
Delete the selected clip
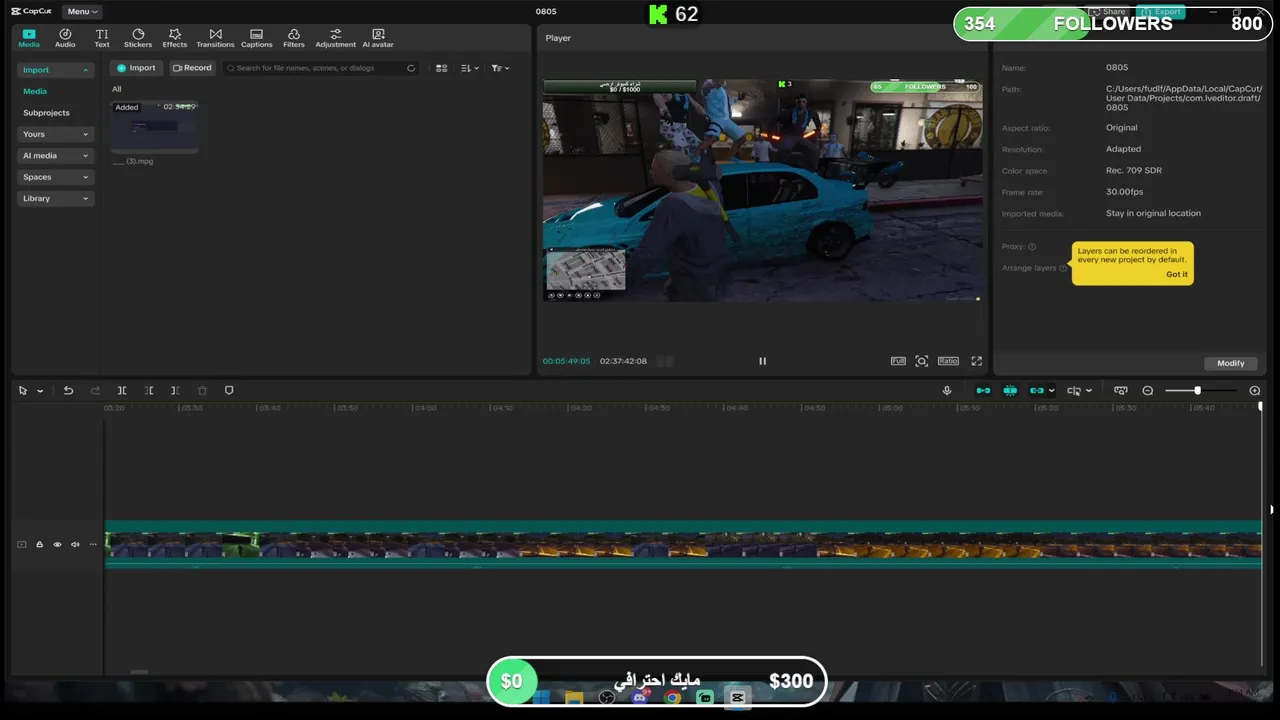pyautogui.click(x=202, y=390)
